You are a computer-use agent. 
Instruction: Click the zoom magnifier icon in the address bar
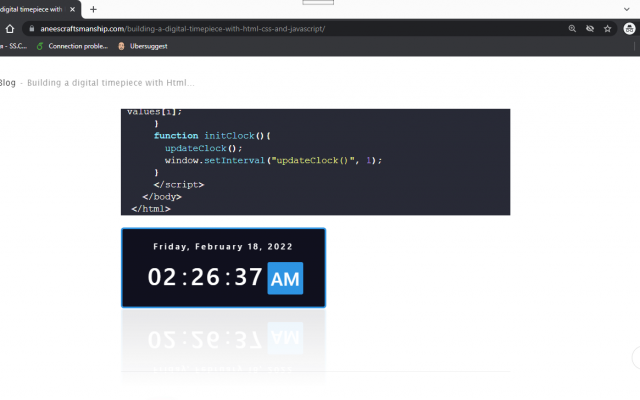[x=572, y=29]
